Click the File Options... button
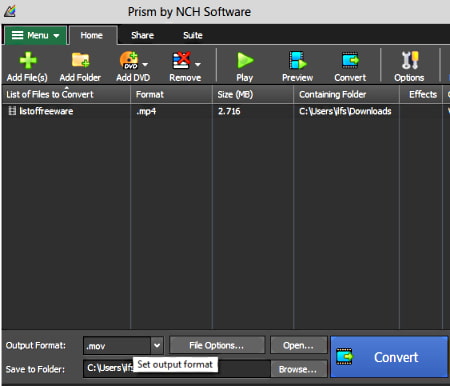The width and height of the screenshot is (450, 386). click(x=217, y=345)
